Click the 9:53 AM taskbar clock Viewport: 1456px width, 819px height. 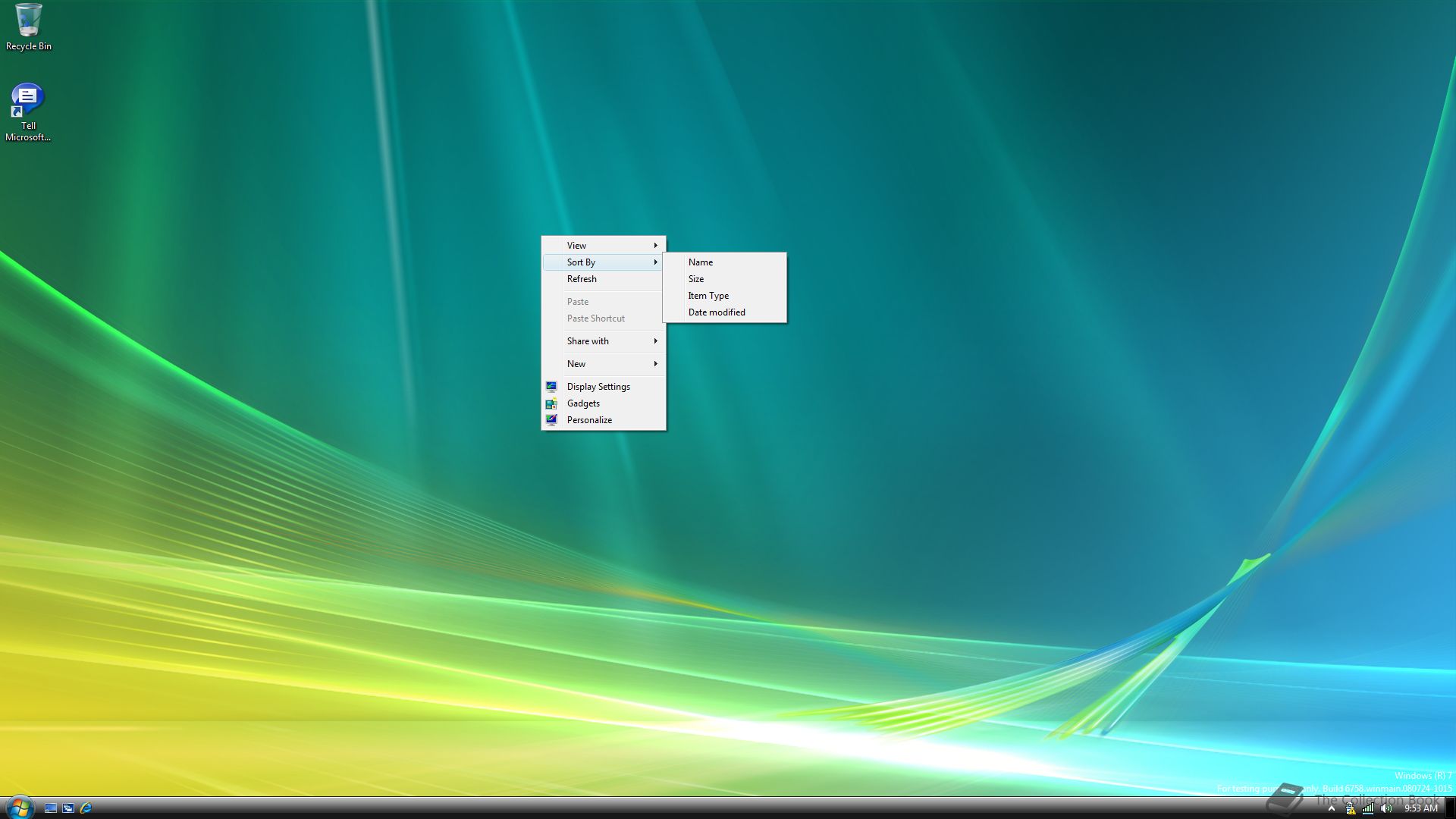1421,808
